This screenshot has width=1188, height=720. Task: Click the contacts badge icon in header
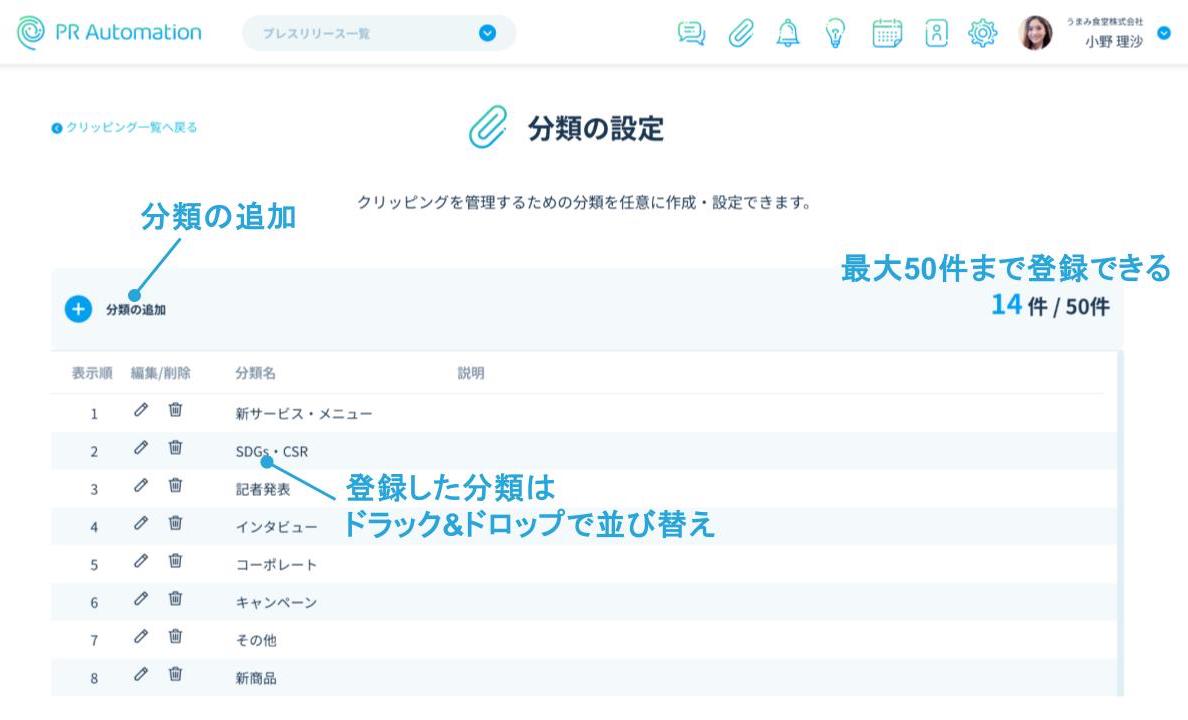(936, 33)
